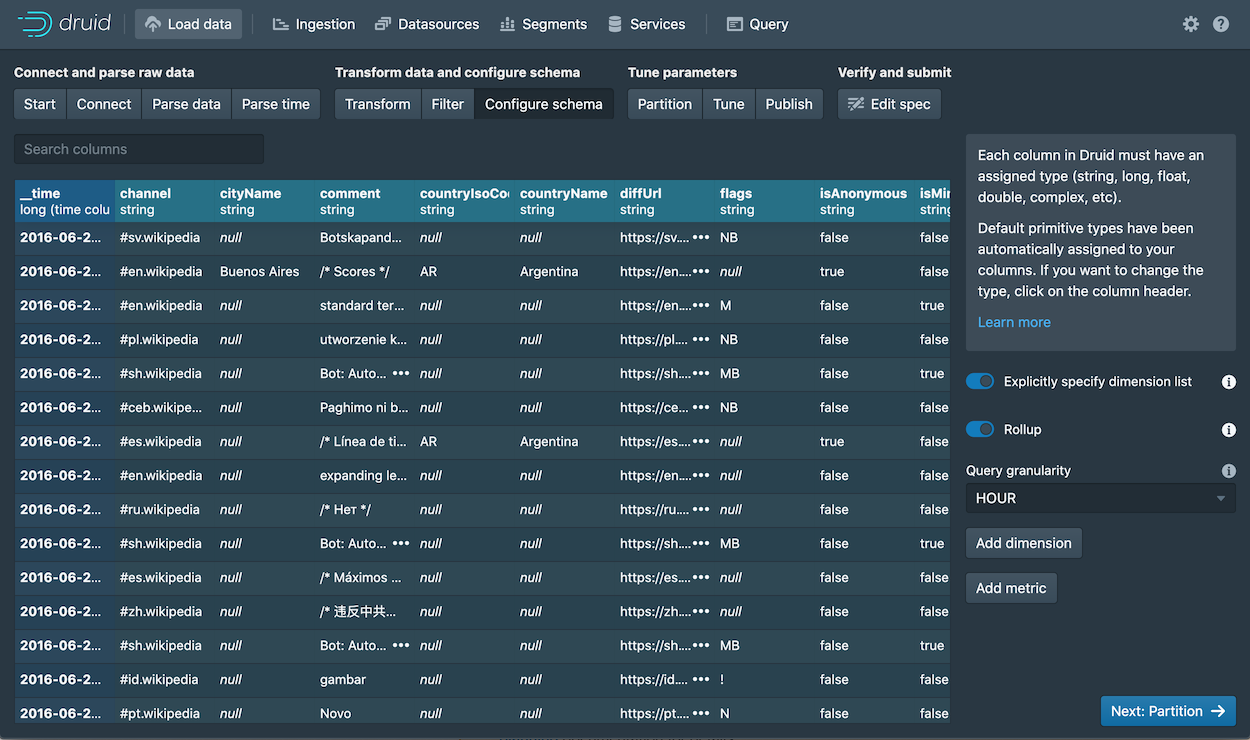Proceed with Next: Partition button
This screenshot has width=1250, height=740.
pos(1168,711)
